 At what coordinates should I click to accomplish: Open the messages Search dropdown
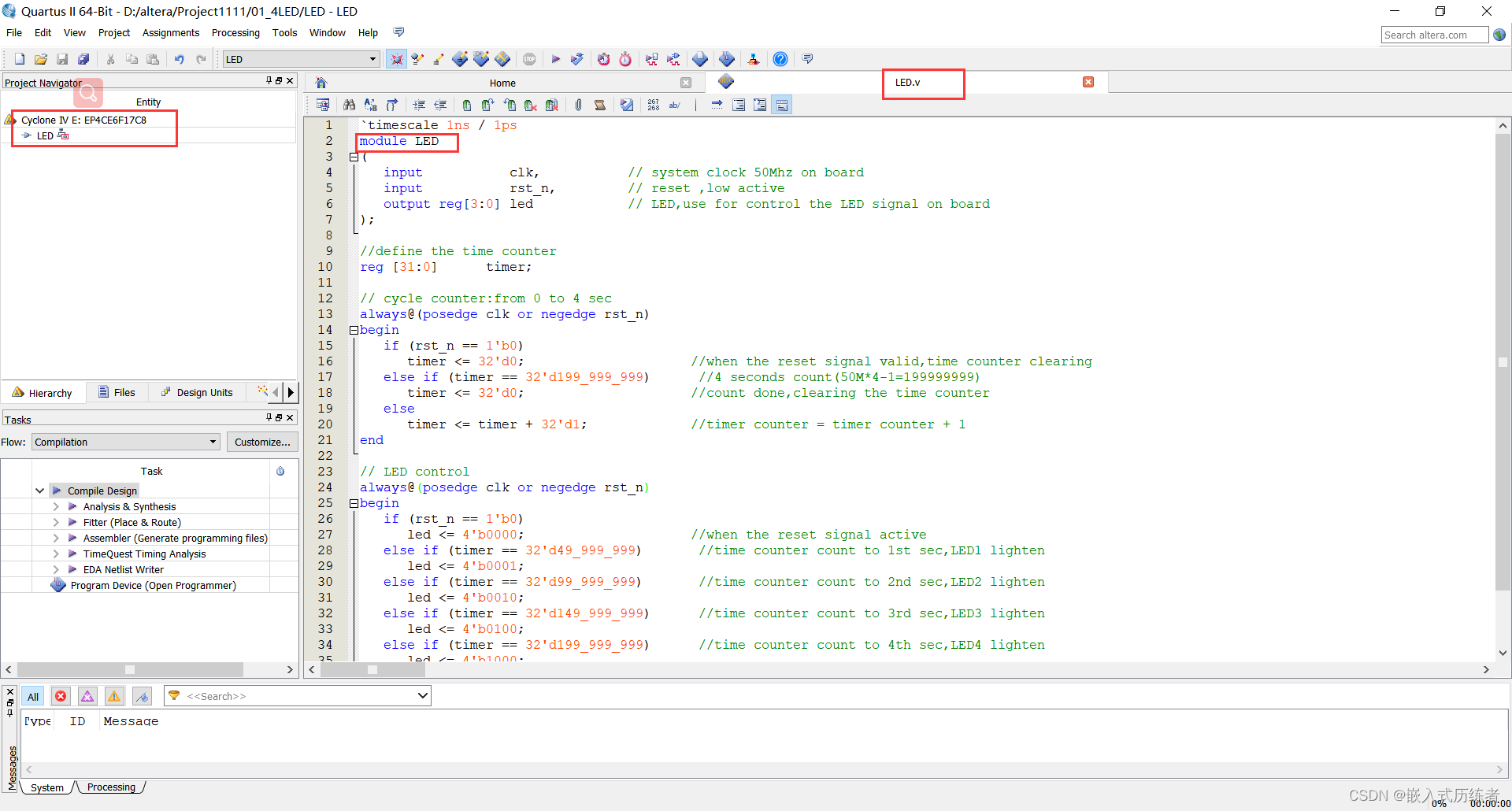[x=423, y=695]
